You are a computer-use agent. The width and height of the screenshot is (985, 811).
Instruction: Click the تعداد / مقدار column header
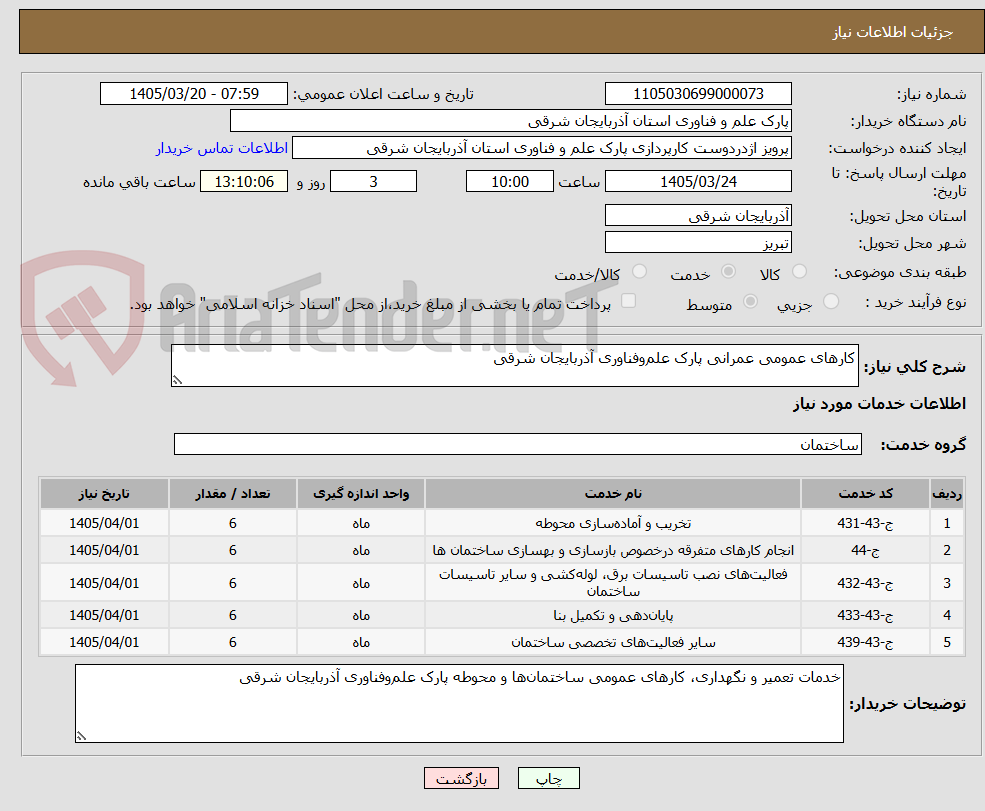point(232,494)
